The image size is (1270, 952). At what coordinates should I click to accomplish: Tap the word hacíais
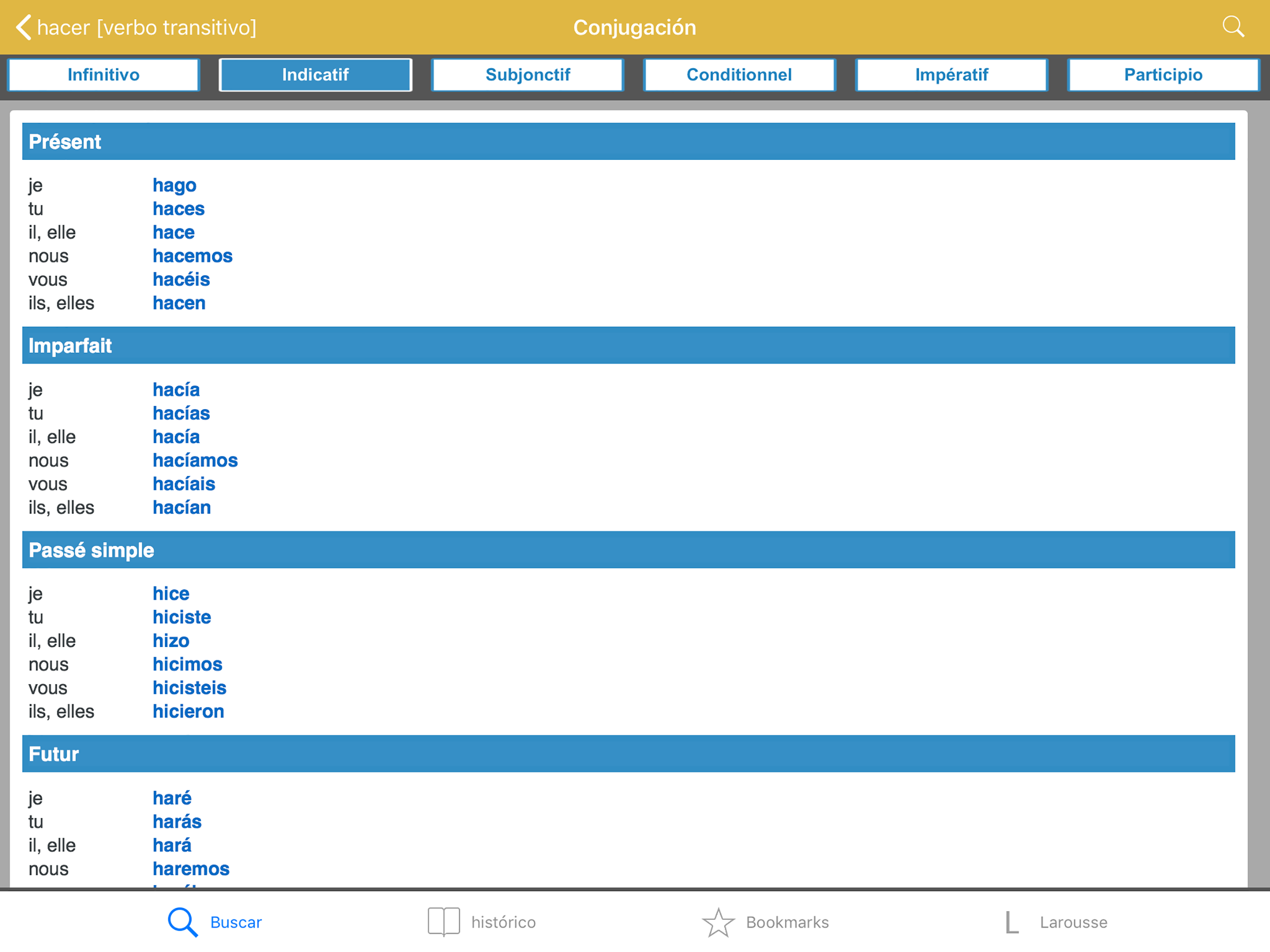click(x=184, y=484)
